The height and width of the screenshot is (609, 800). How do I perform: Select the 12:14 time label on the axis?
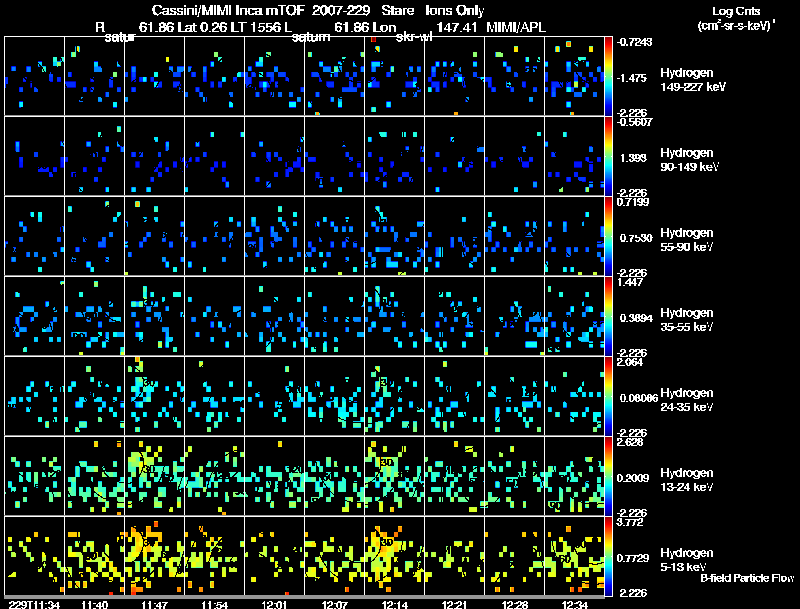tap(394, 604)
